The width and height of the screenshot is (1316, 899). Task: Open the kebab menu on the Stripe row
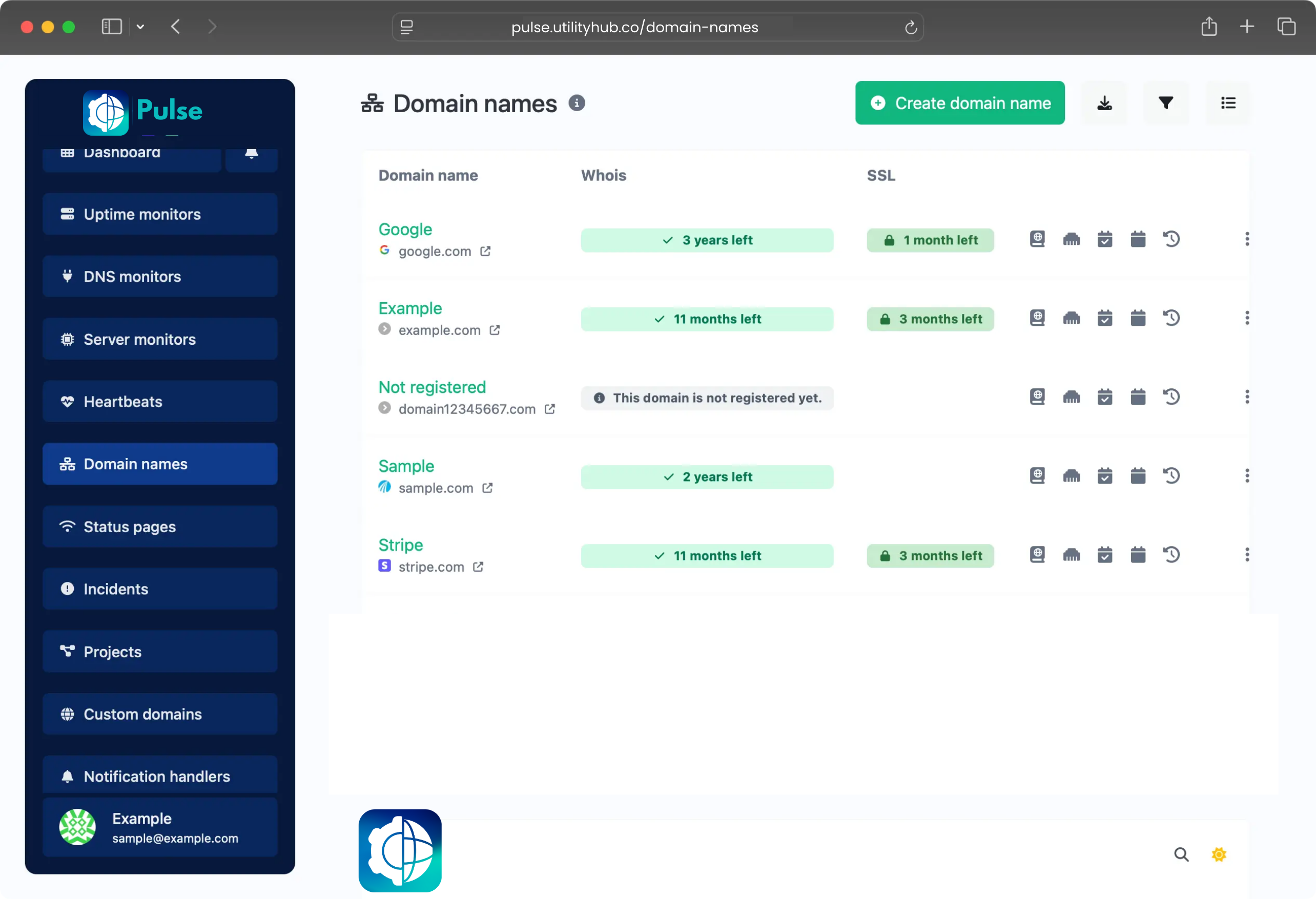point(1247,555)
